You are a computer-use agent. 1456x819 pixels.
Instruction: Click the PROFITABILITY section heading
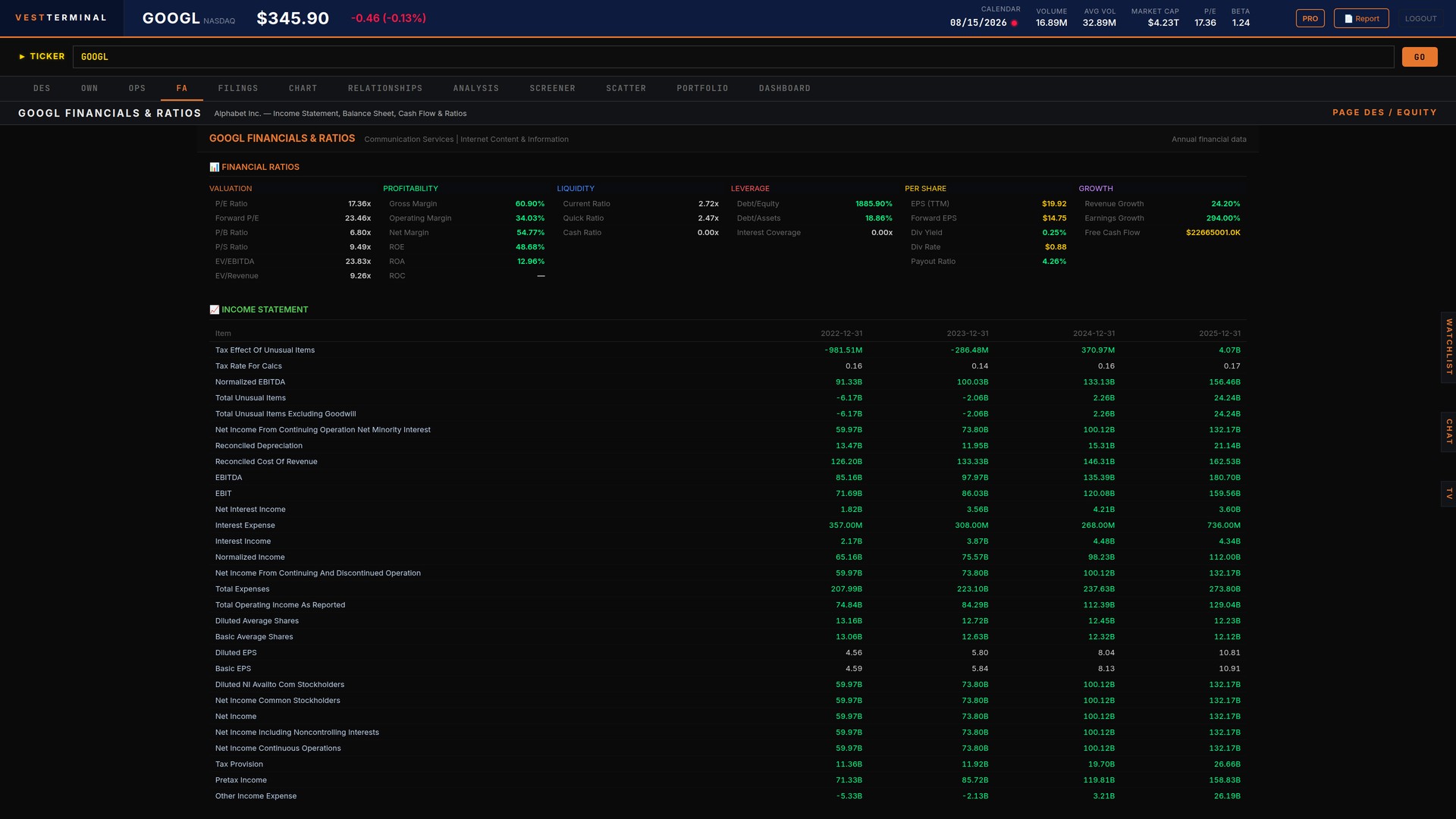click(x=410, y=189)
